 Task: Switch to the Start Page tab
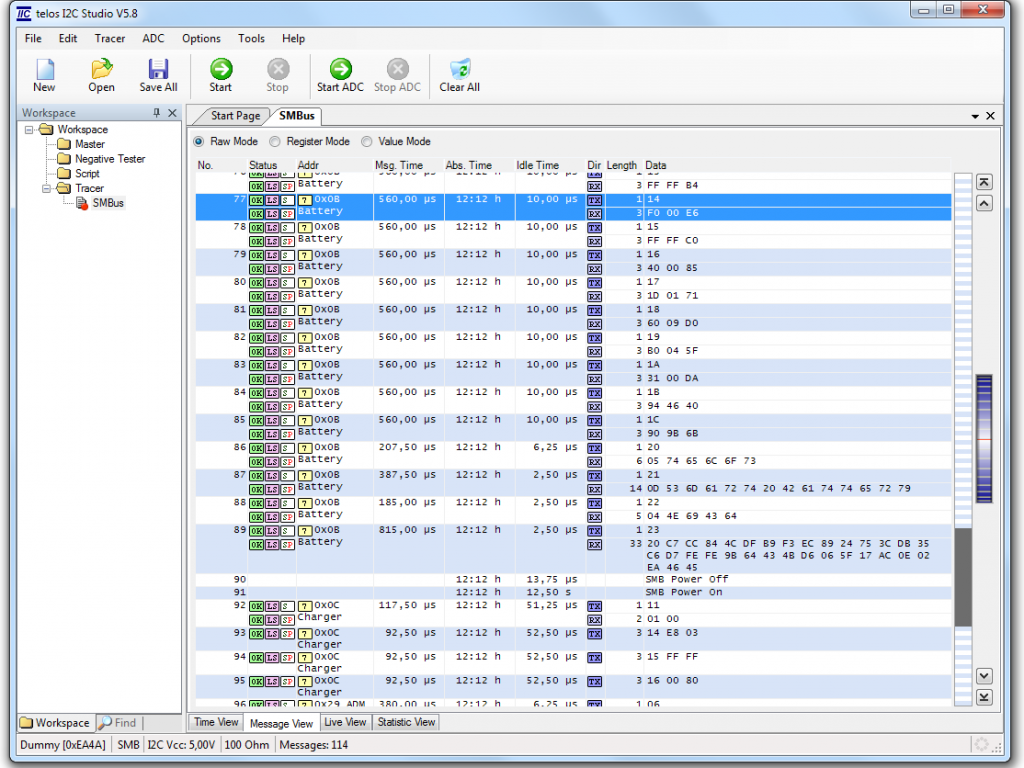pyautogui.click(x=235, y=116)
